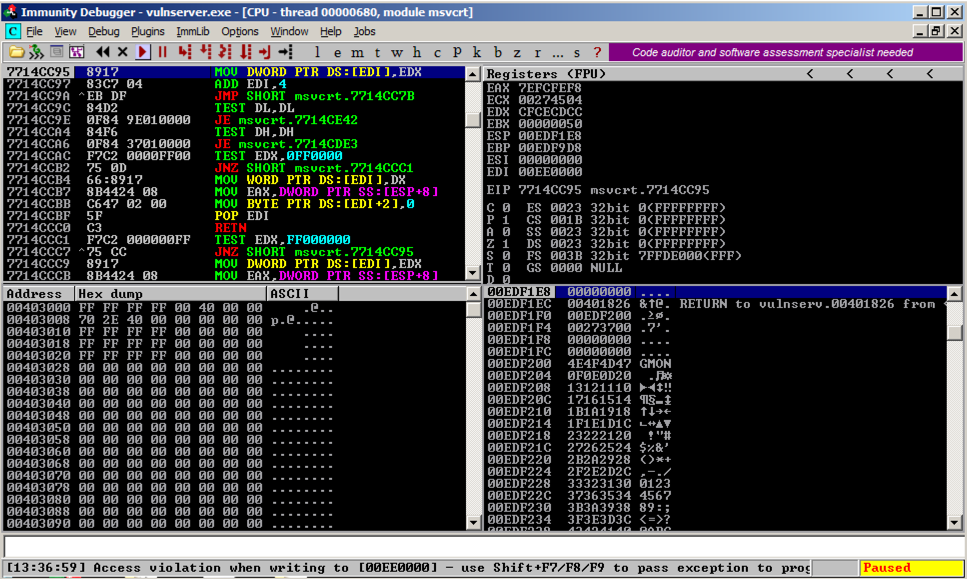This screenshot has width=967, height=579.
Task: Switch register view via Registers (FPU) header
Action: pyautogui.click(x=546, y=74)
